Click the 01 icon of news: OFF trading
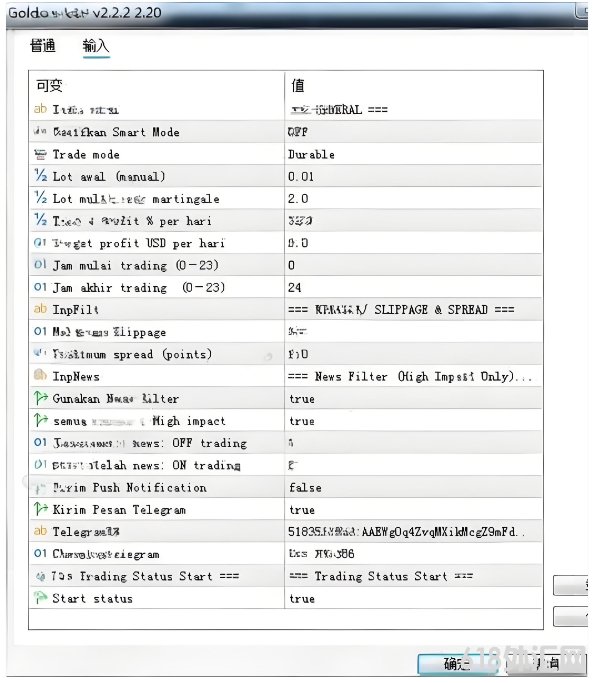Image resolution: width=593 pixels, height=683 pixels. (x=40, y=443)
